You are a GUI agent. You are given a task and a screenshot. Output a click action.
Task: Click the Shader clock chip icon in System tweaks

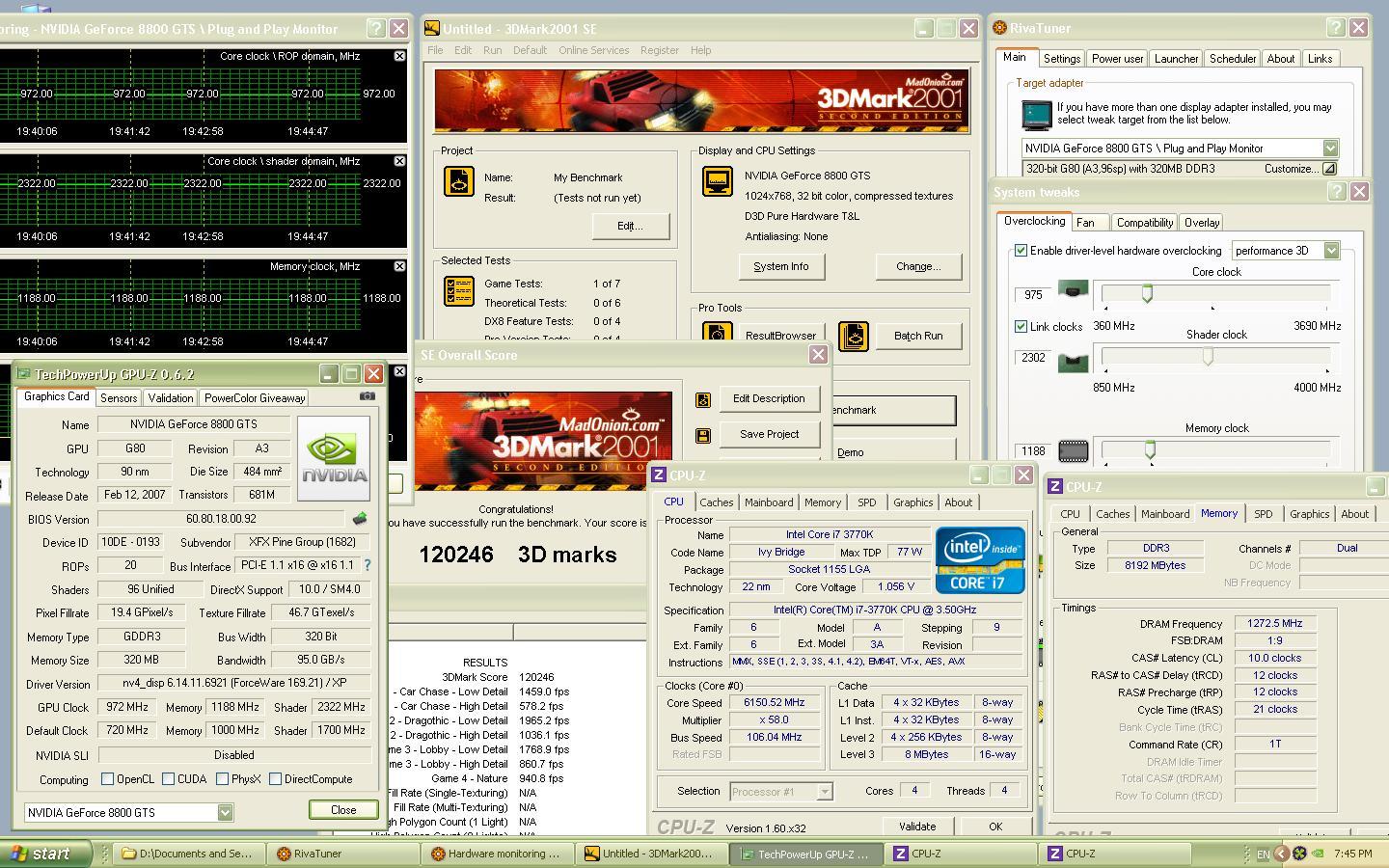point(1074,363)
